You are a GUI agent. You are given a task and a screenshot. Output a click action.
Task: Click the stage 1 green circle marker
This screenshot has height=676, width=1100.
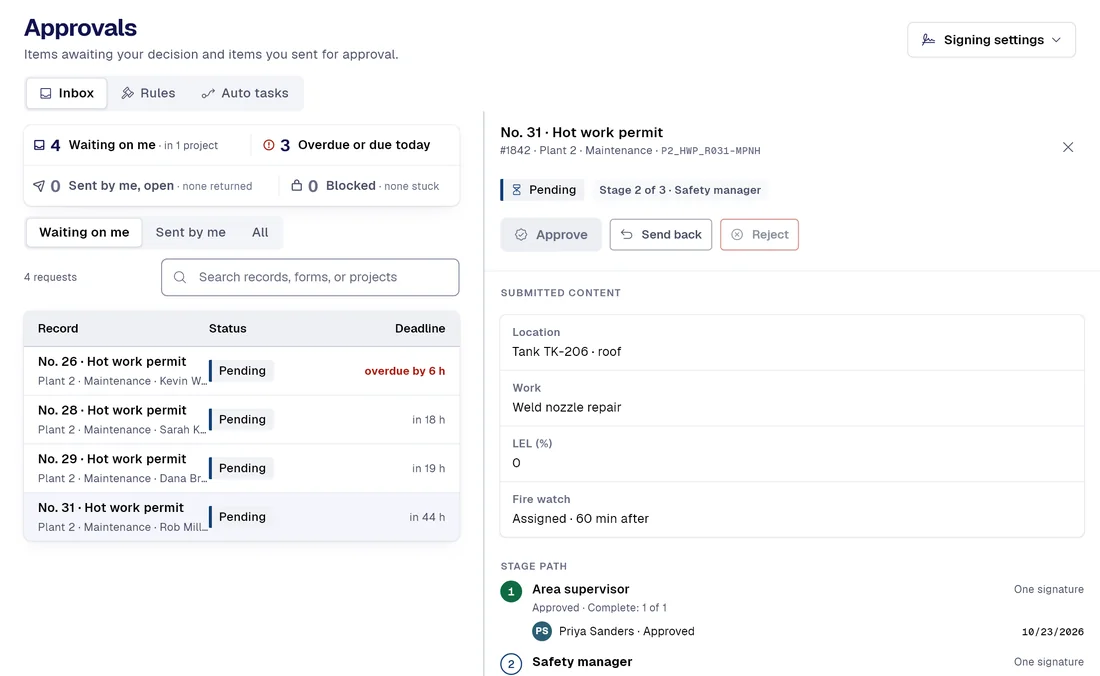click(x=511, y=591)
